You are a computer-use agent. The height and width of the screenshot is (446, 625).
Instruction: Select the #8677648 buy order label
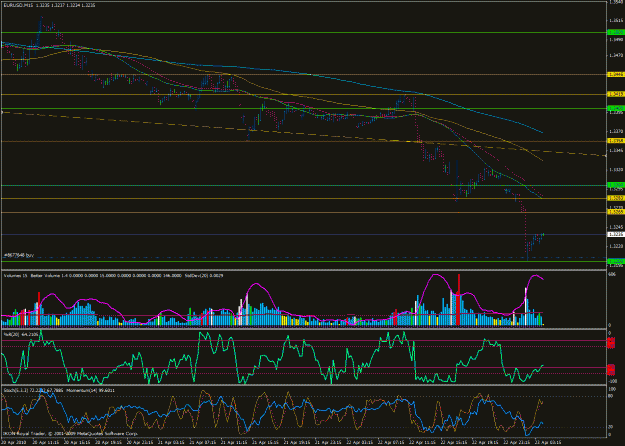pos(19,255)
